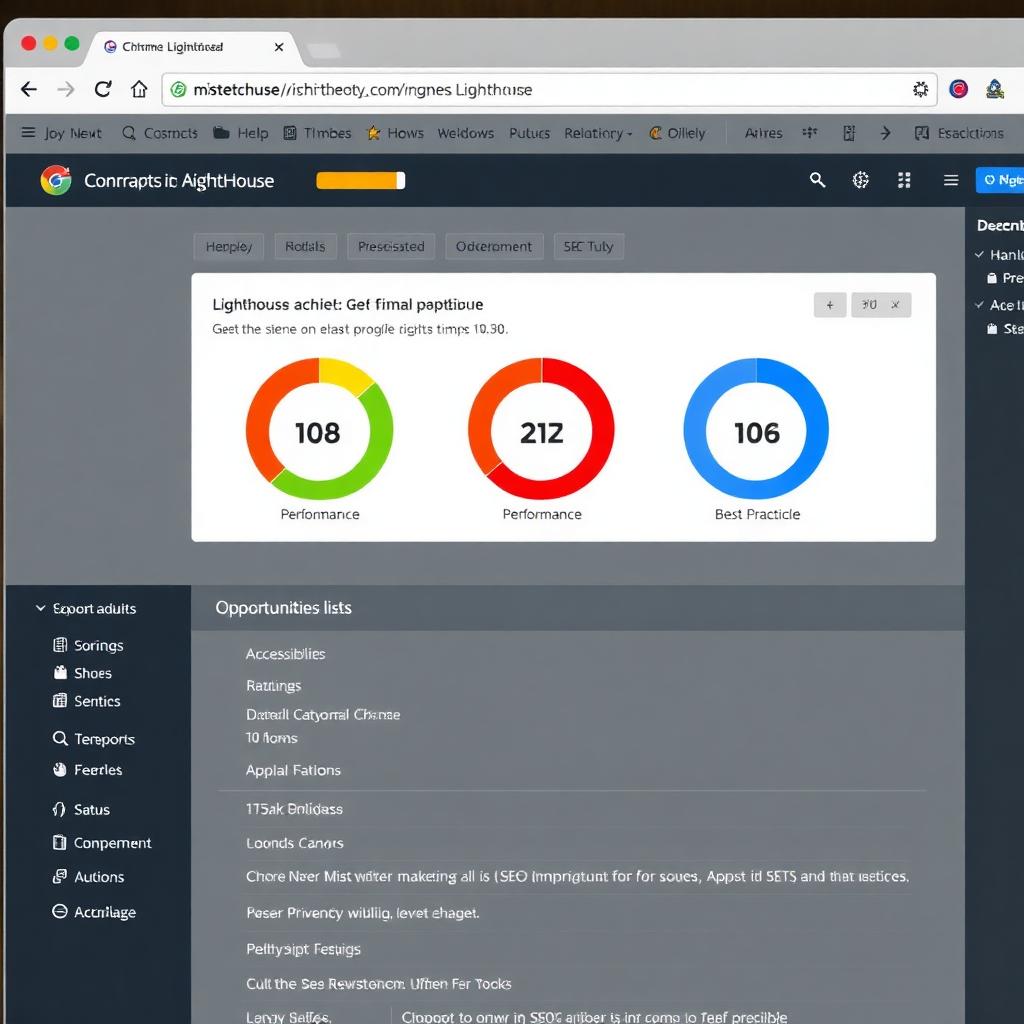1024x1024 pixels.
Task: Open the browser home icon
Action: [x=139, y=89]
